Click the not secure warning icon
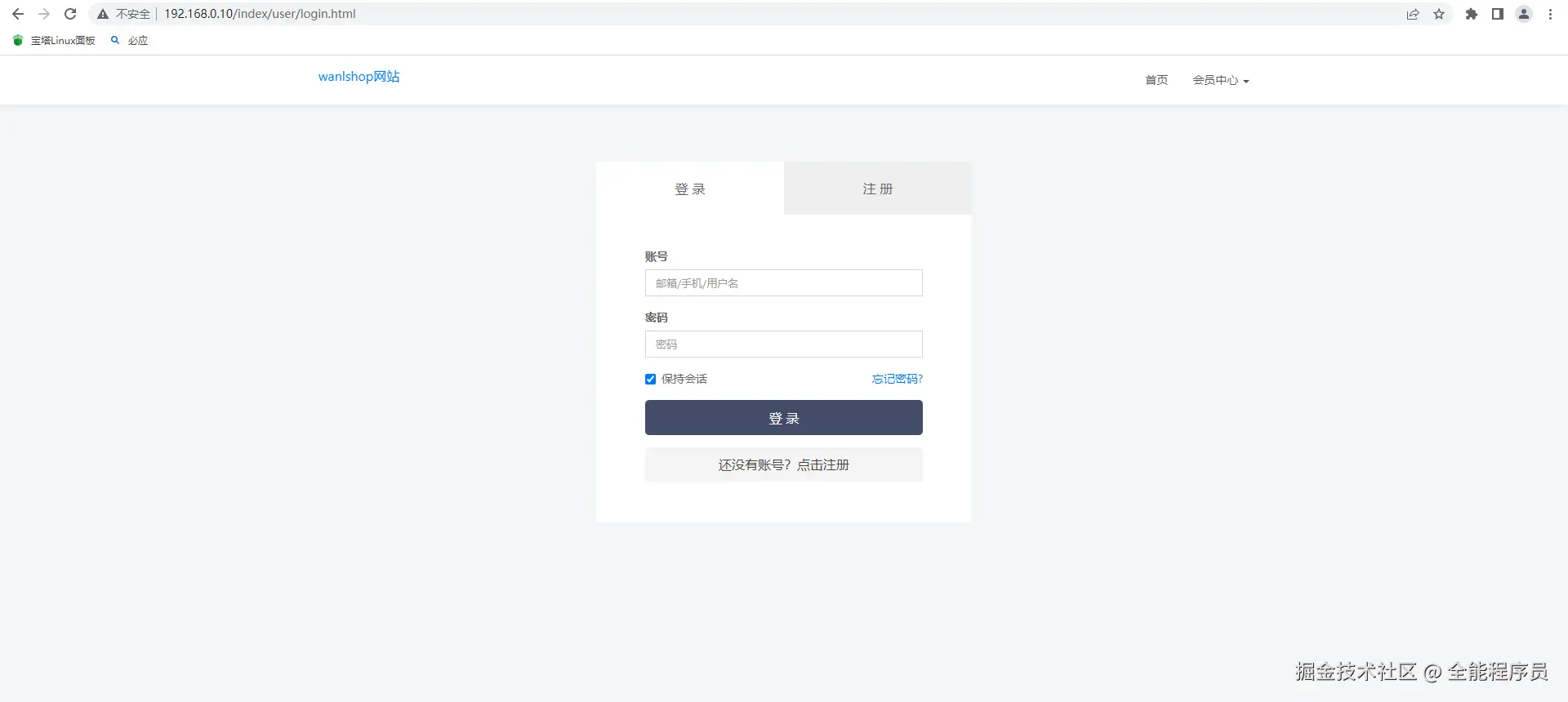1568x702 pixels. [x=103, y=14]
